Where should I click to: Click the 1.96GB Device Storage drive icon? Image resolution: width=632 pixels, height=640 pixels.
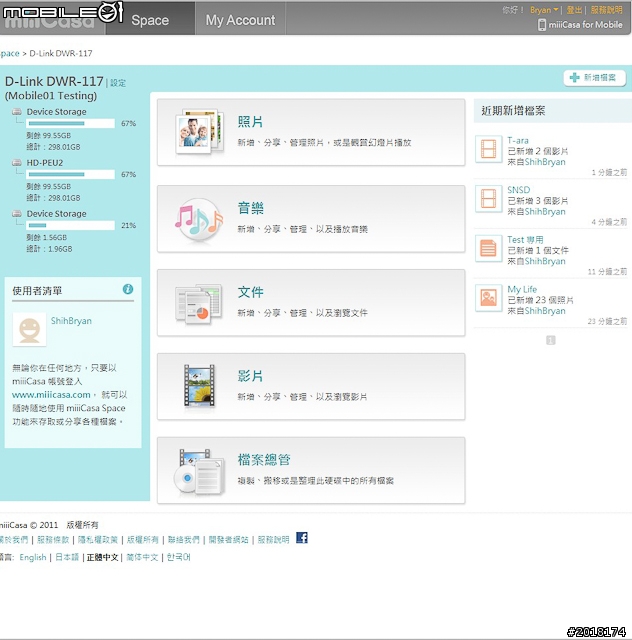[x=16, y=213]
